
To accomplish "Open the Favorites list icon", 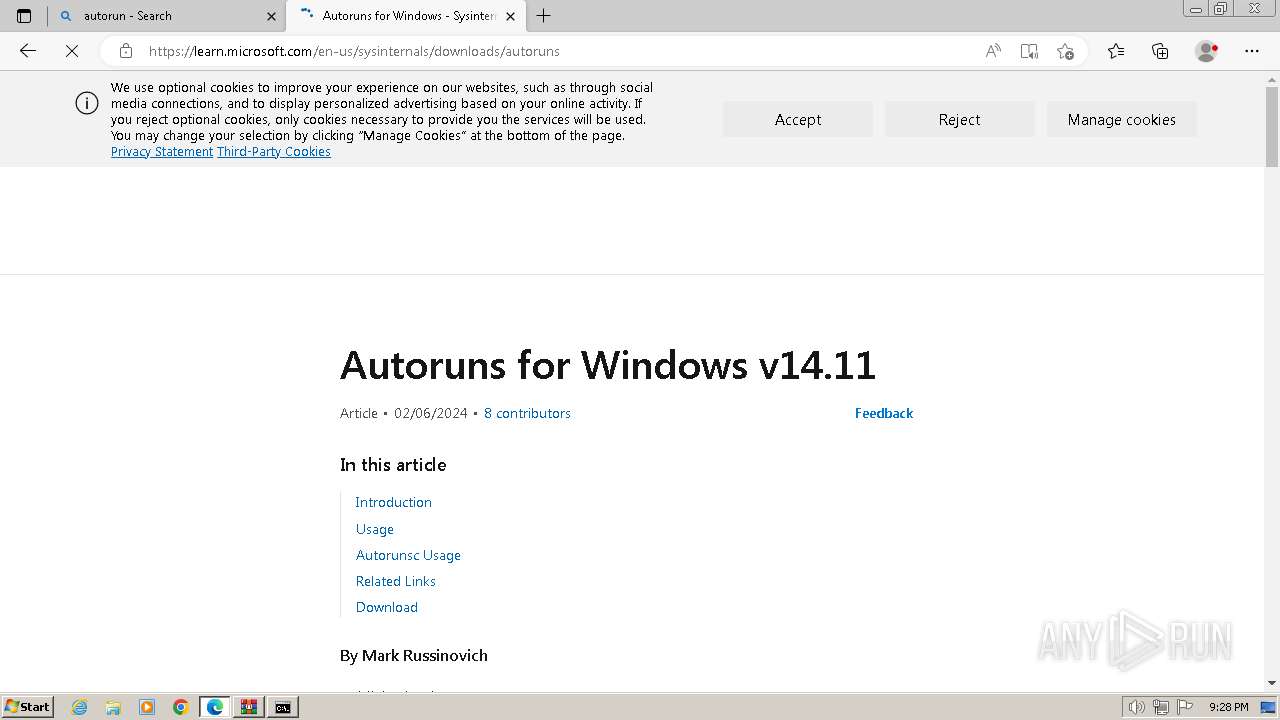I will point(1116,51).
